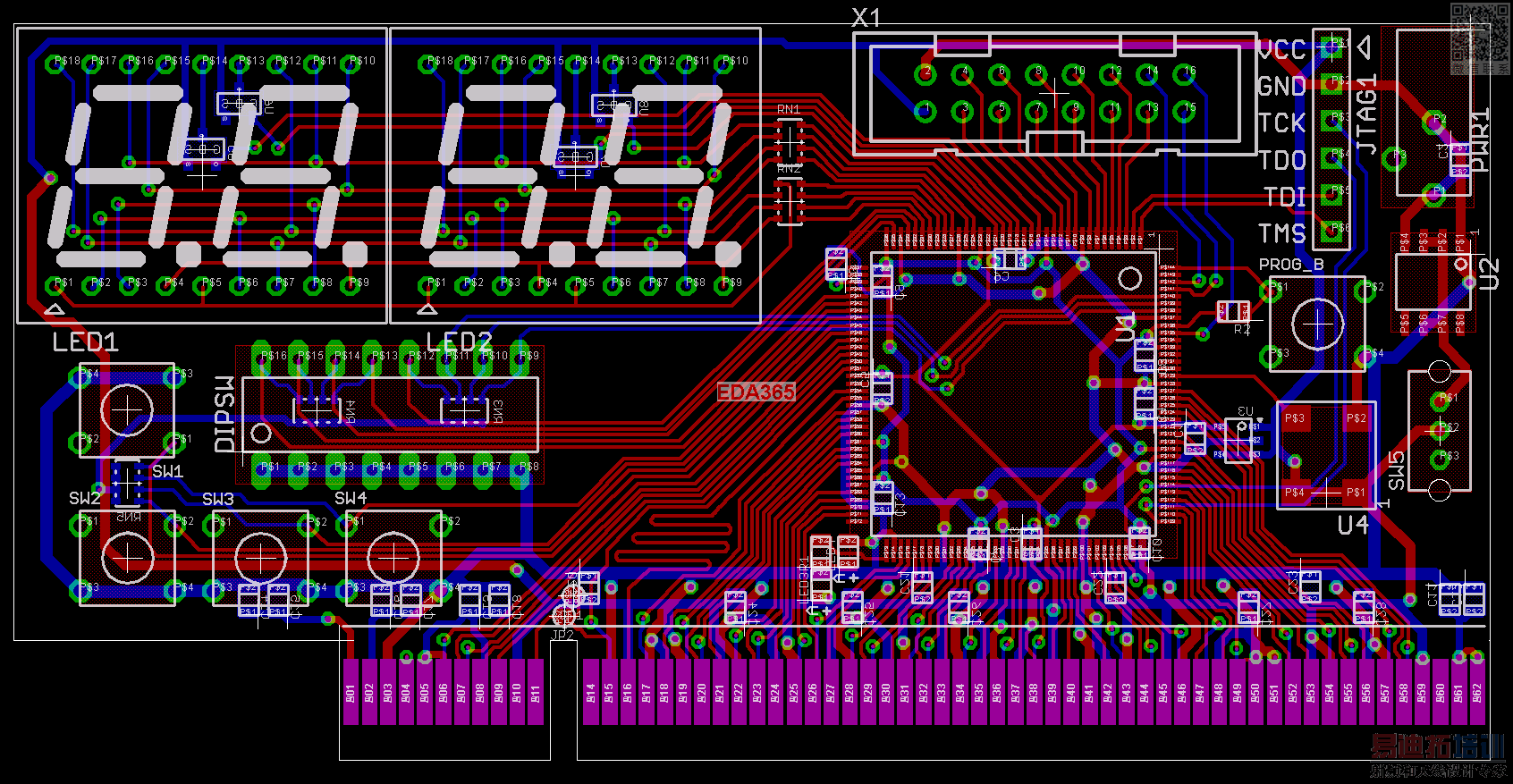Select LED2 display pad P$18

click(x=429, y=63)
